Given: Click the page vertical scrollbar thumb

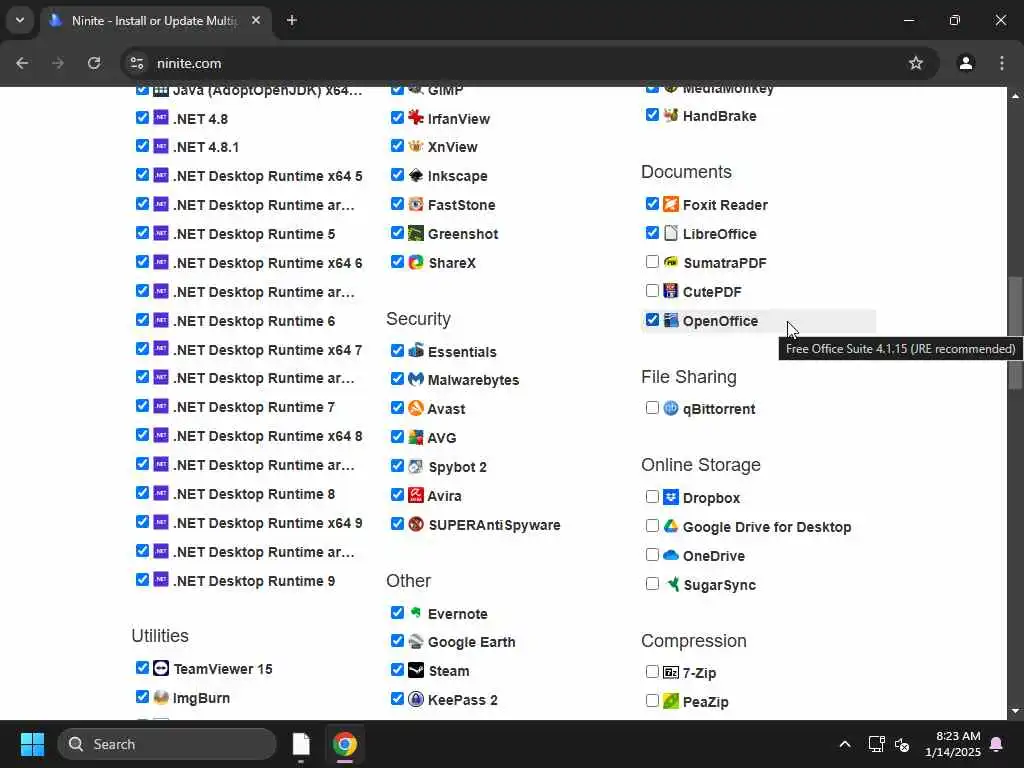Looking at the screenshot, I should 1015,332.
